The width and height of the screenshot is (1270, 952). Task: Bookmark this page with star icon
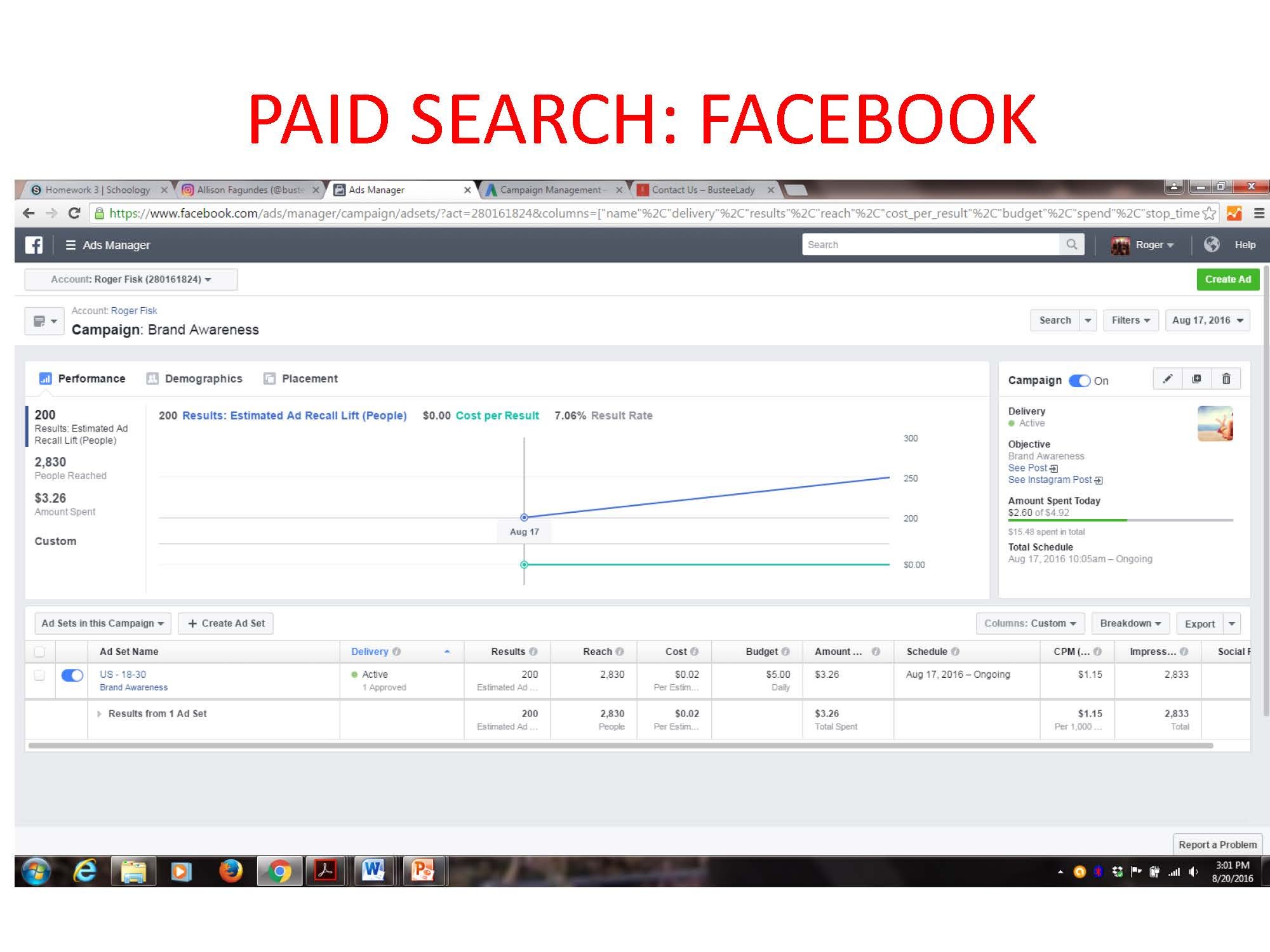pyautogui.click(x=1209, y=213)
